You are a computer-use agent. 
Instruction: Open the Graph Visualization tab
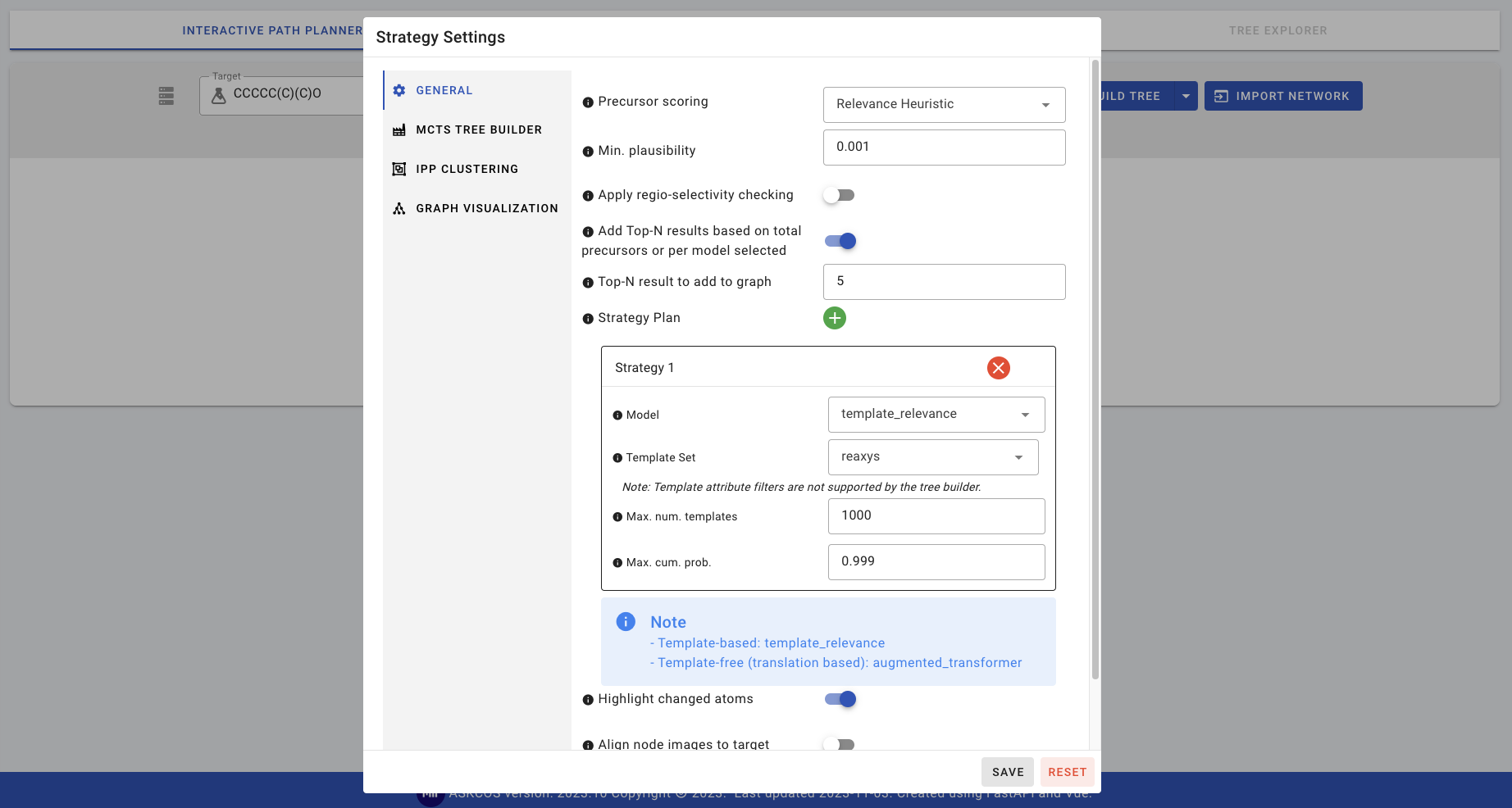(x=477, y=208)
